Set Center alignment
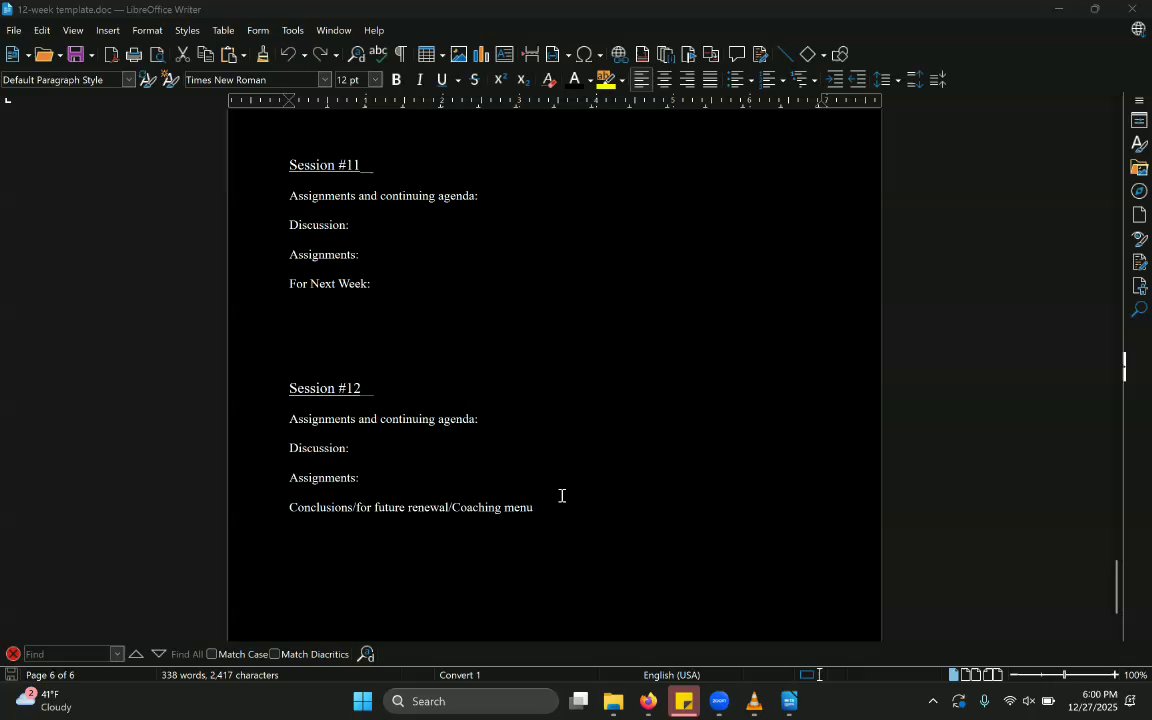Screen dimensions: 1152x720 [664, 79]
